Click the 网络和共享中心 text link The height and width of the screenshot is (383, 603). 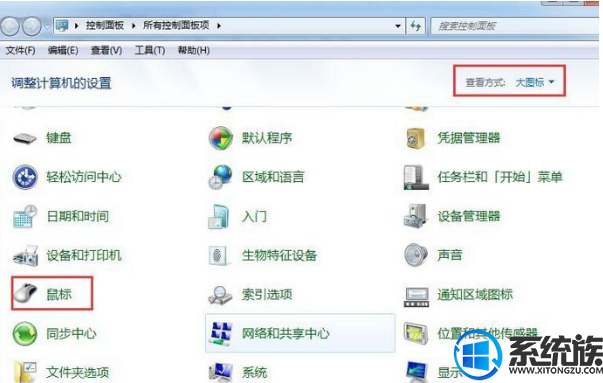[x=286, y=333]
